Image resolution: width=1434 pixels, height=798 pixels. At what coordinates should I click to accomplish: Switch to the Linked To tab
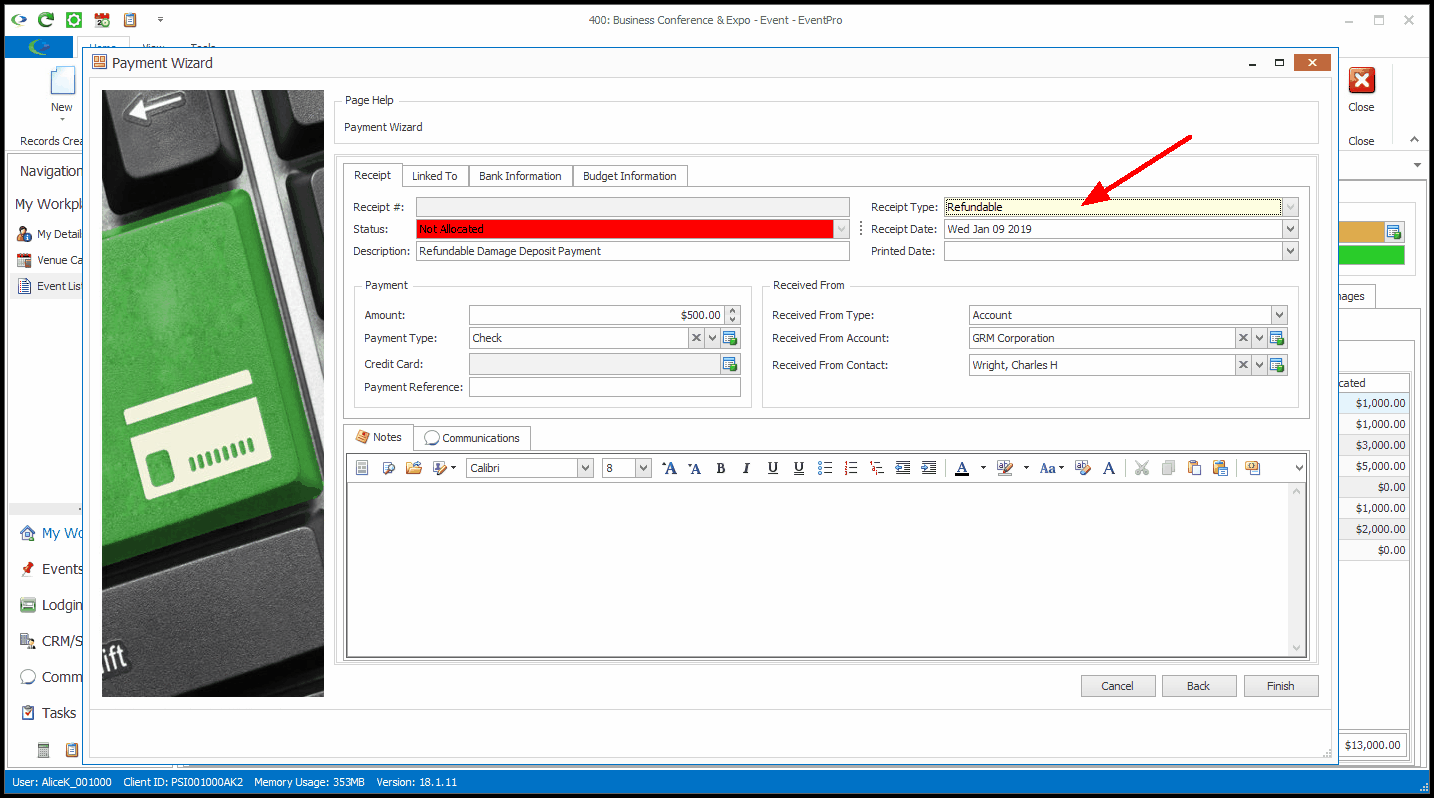(435, 176)
